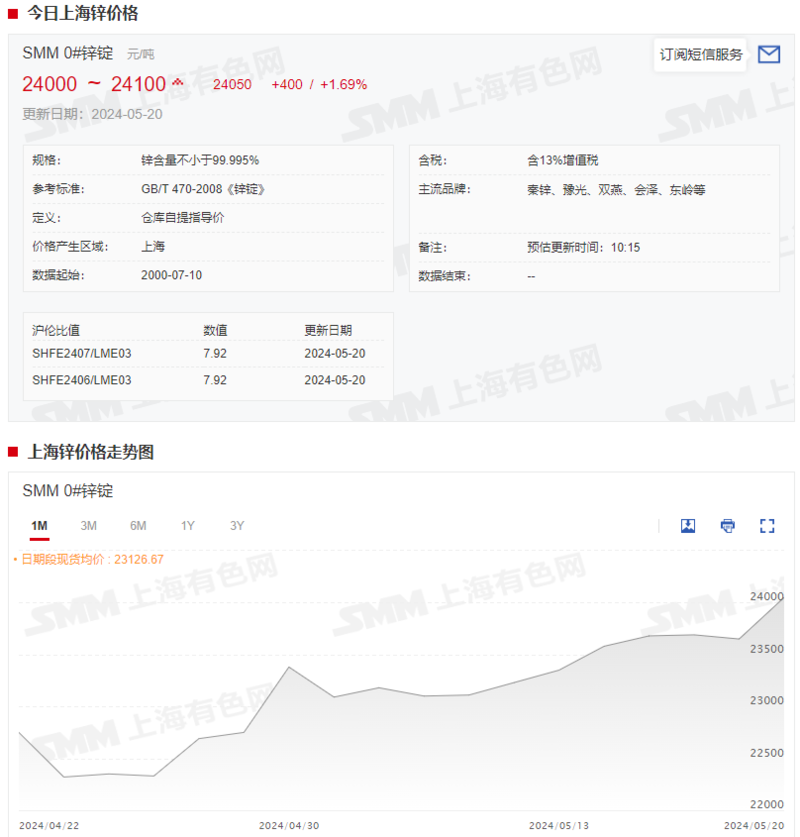This screenshot has height=837, width=800.
Task: Click the 预估更新时间: 10:15 remark
Action: click(583, 248)
